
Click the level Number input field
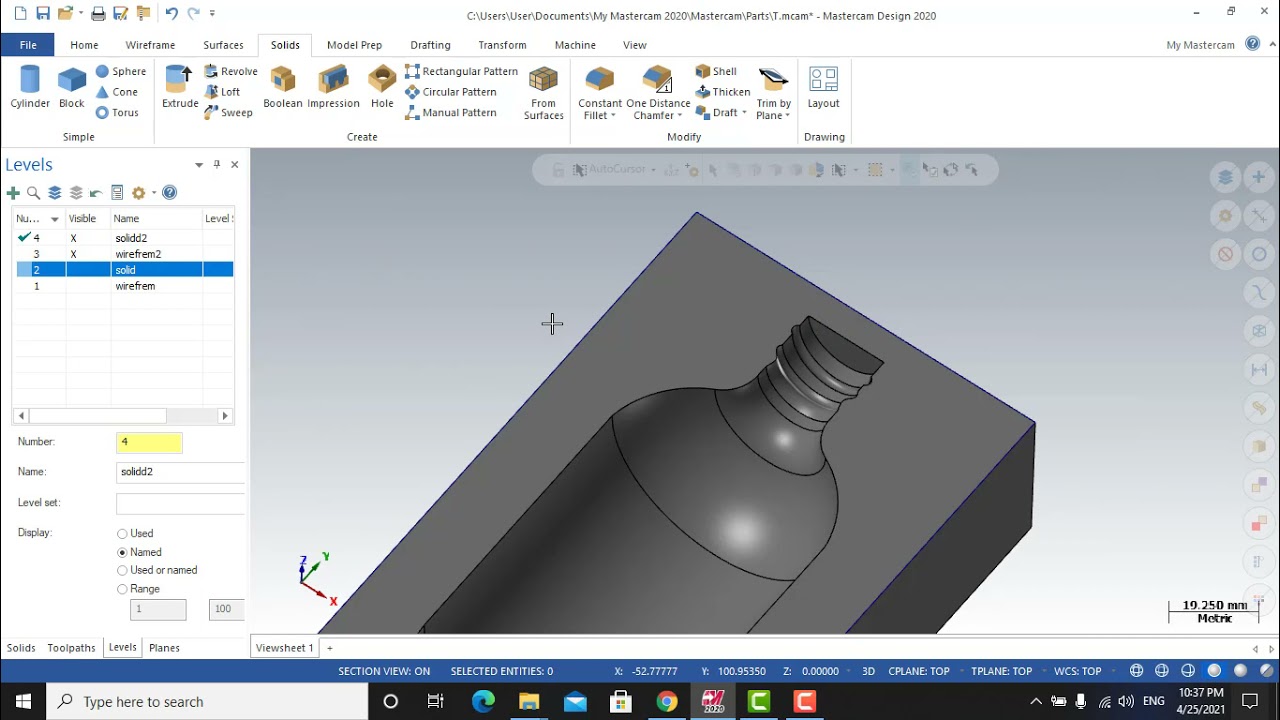(149, 442)
